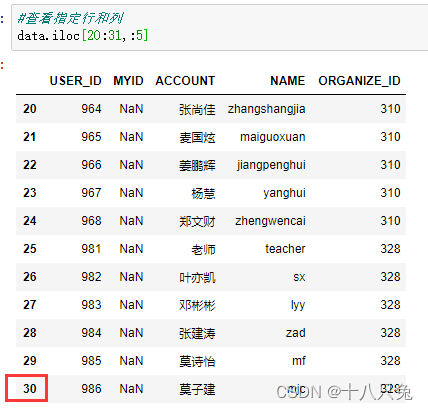
Task: Click ORGANIZE_ID 328 in row 25
Action: [x=390, y=249]
